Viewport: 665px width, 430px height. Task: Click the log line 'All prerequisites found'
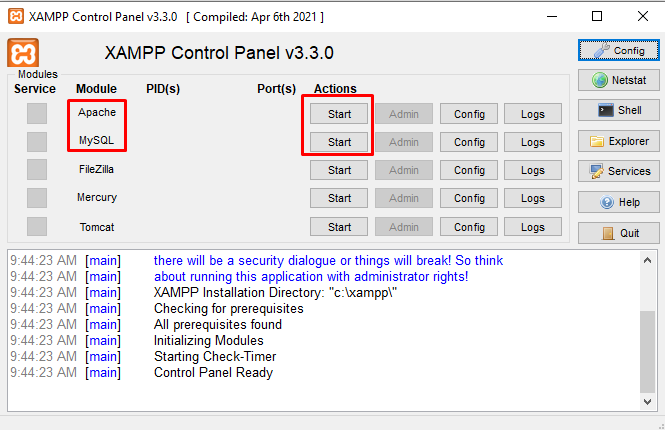218,324
